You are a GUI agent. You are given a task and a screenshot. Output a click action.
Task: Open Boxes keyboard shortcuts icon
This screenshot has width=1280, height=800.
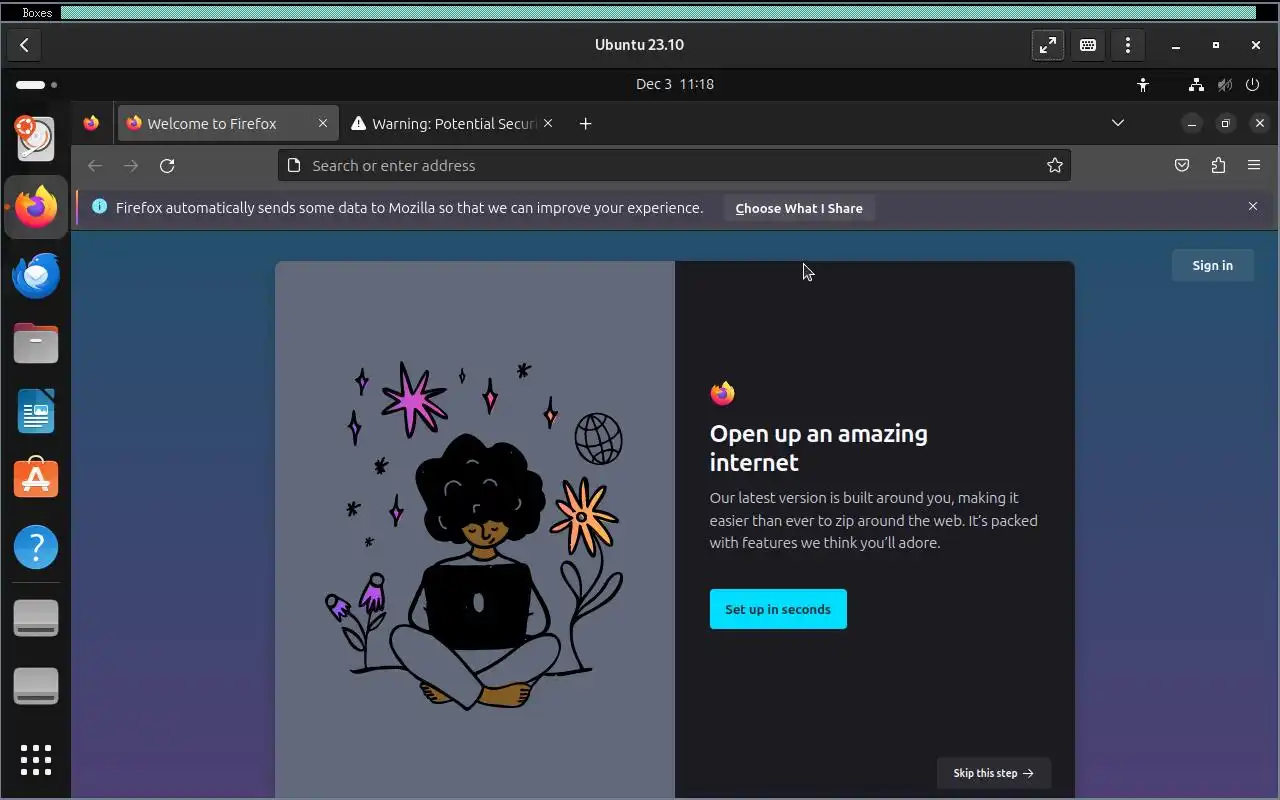pyautogui.click(x=1088, y=45)
